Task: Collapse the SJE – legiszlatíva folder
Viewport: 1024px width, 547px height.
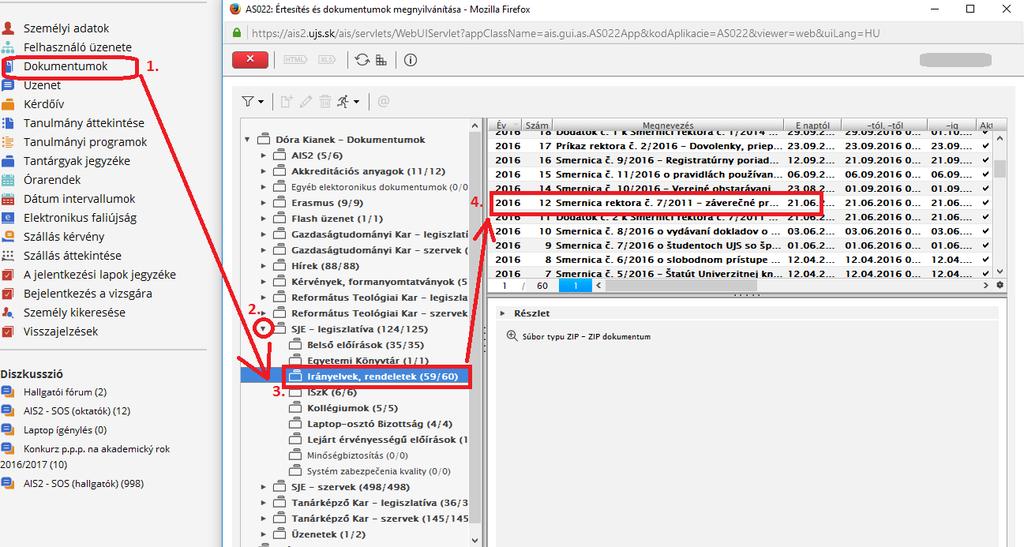Action: click(x=263, y=329)
